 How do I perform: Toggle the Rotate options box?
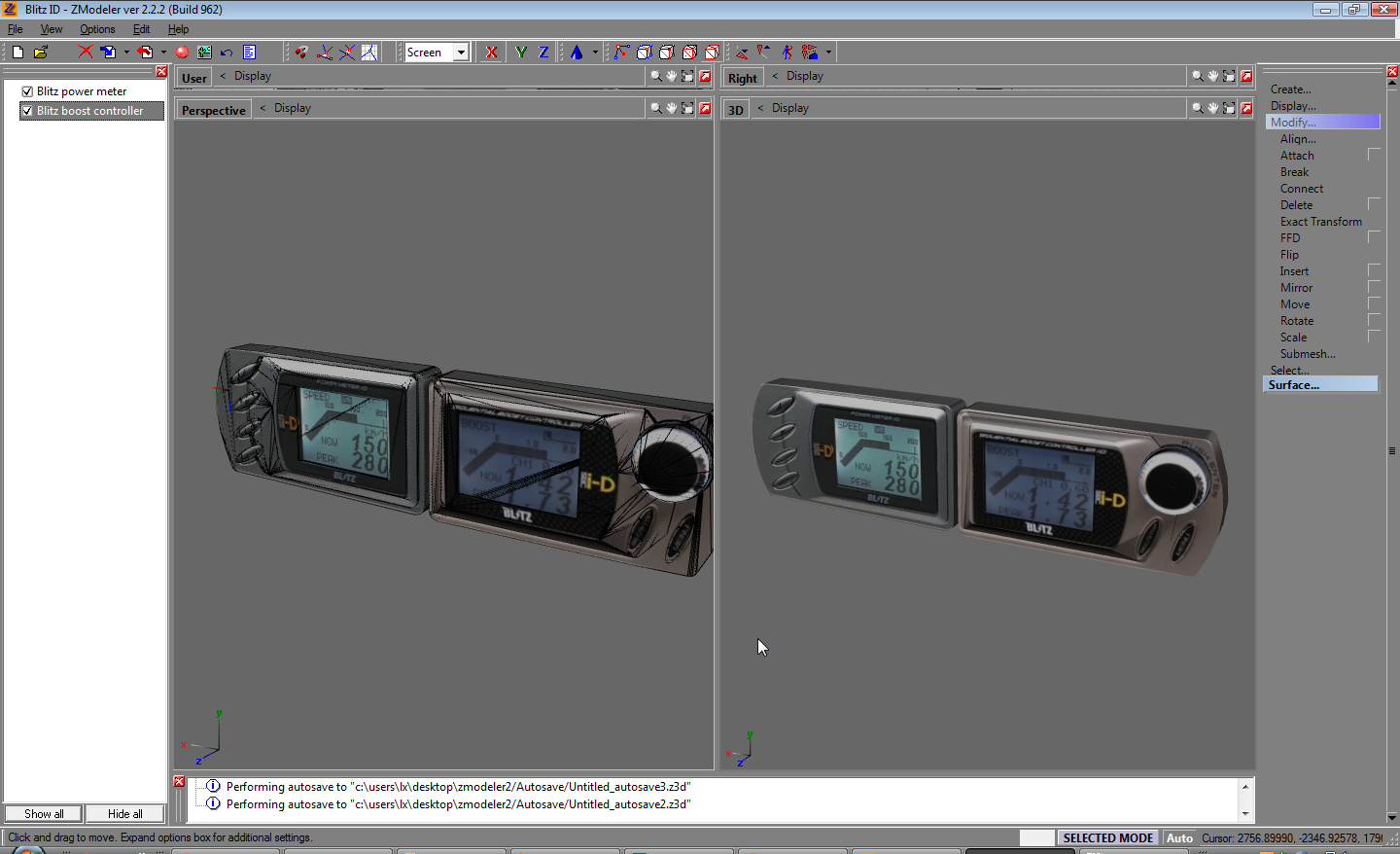(1374, 320)
